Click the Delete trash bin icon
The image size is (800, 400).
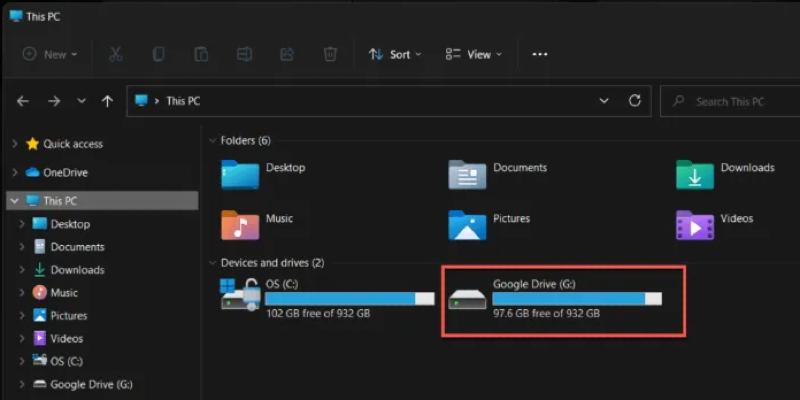pyautogui.click(x=330, y=54)
